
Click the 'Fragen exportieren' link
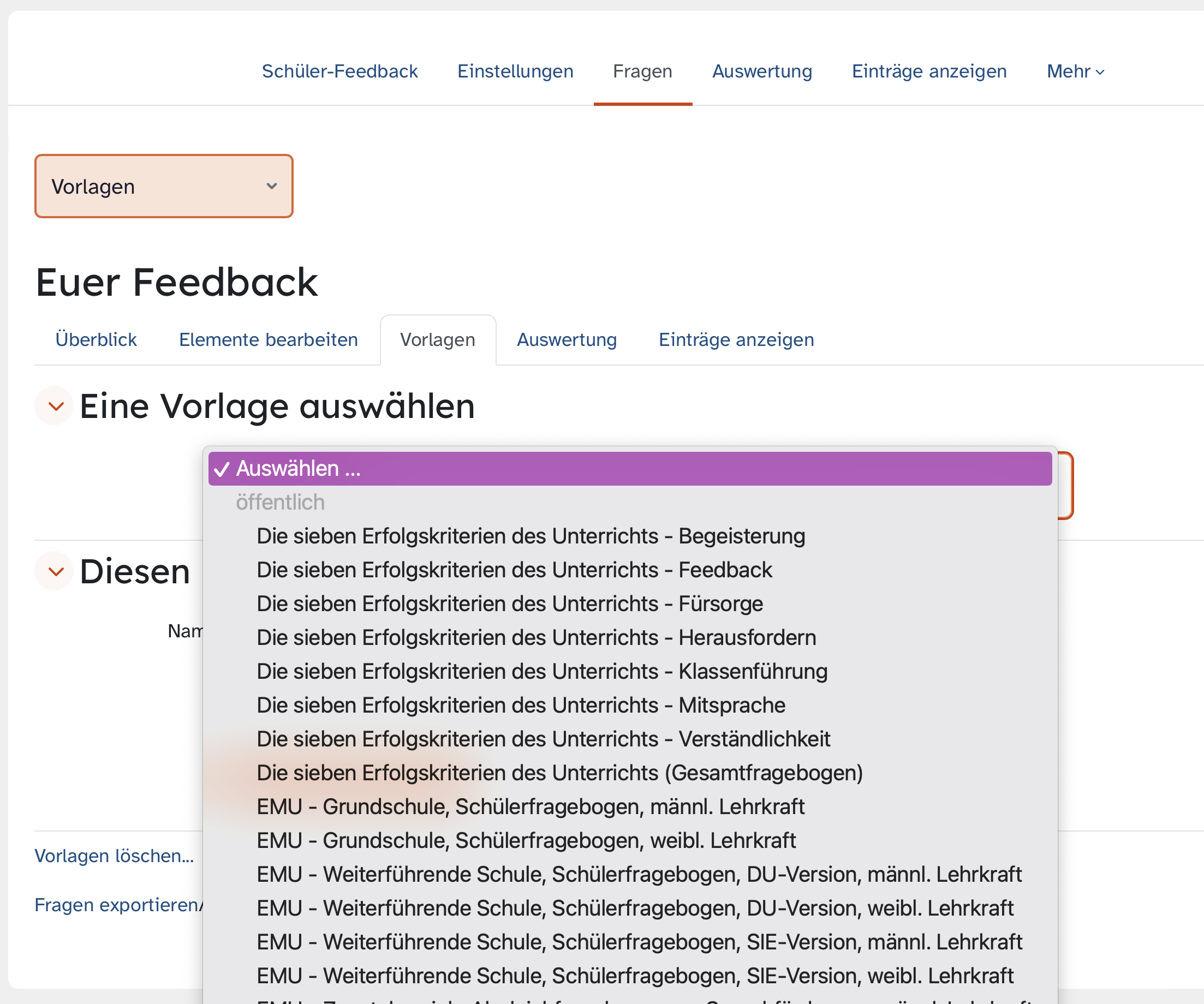pyautogui.click(x=116, y=905)
